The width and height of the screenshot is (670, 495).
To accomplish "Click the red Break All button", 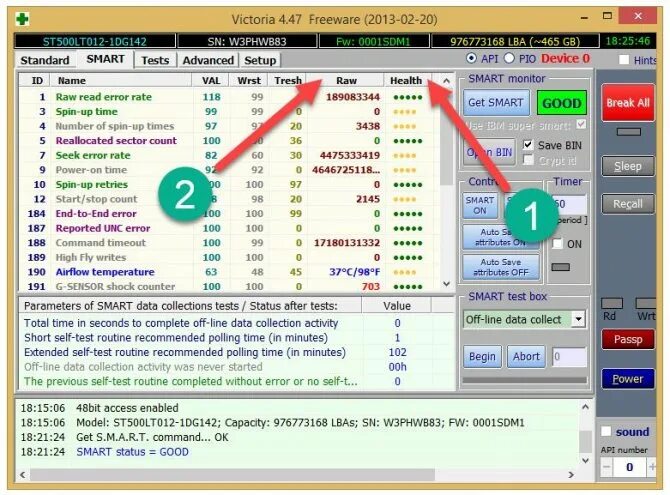I will [x=628, y=103].
